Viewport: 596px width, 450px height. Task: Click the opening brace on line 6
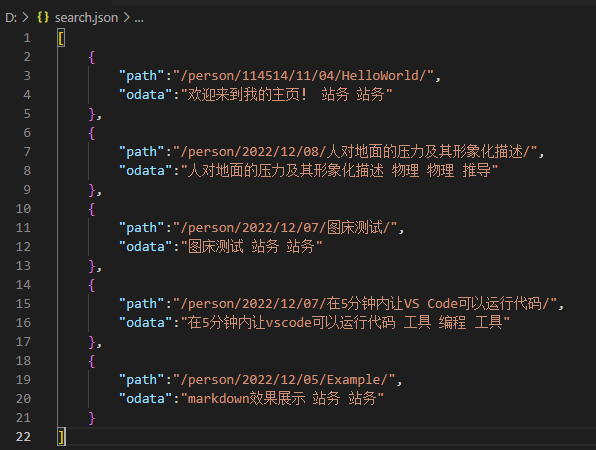(91, 133)
